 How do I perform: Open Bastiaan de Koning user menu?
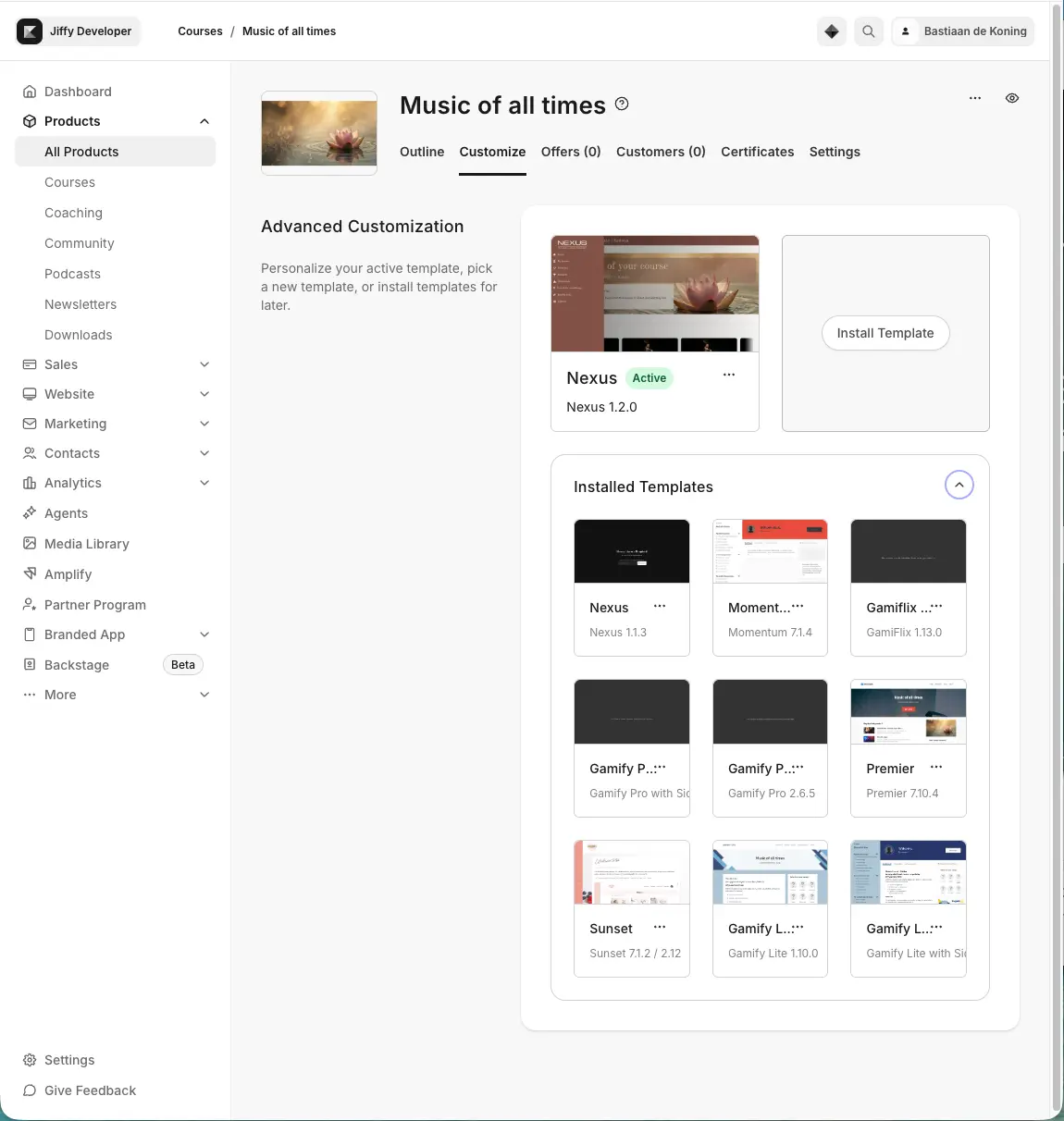pos(963,31)
